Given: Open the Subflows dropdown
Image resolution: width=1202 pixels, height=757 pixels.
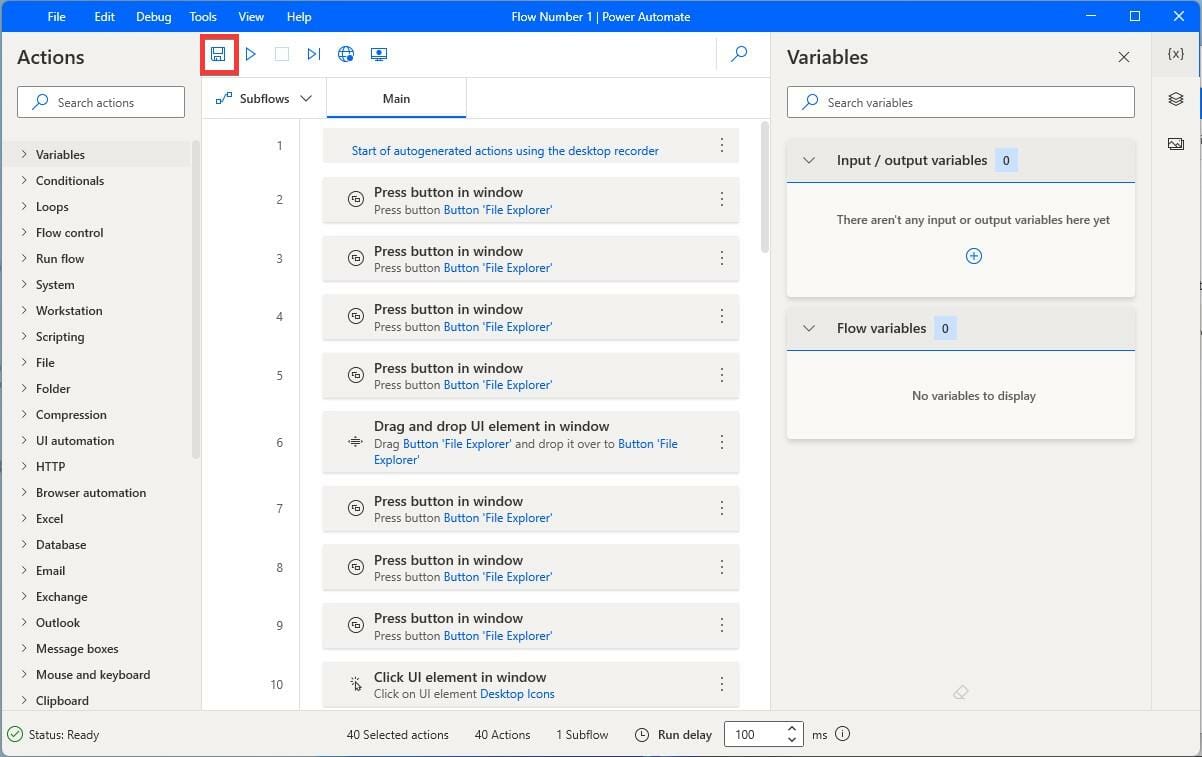Looking at the screenshot, I should tap(264, 99).
